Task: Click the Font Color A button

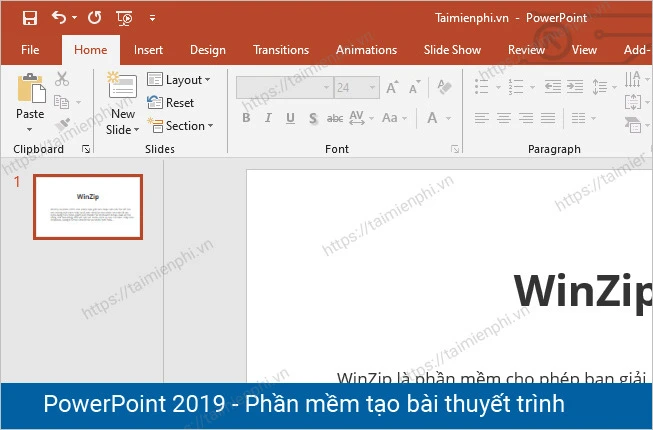Action: (x=432, y=118)
